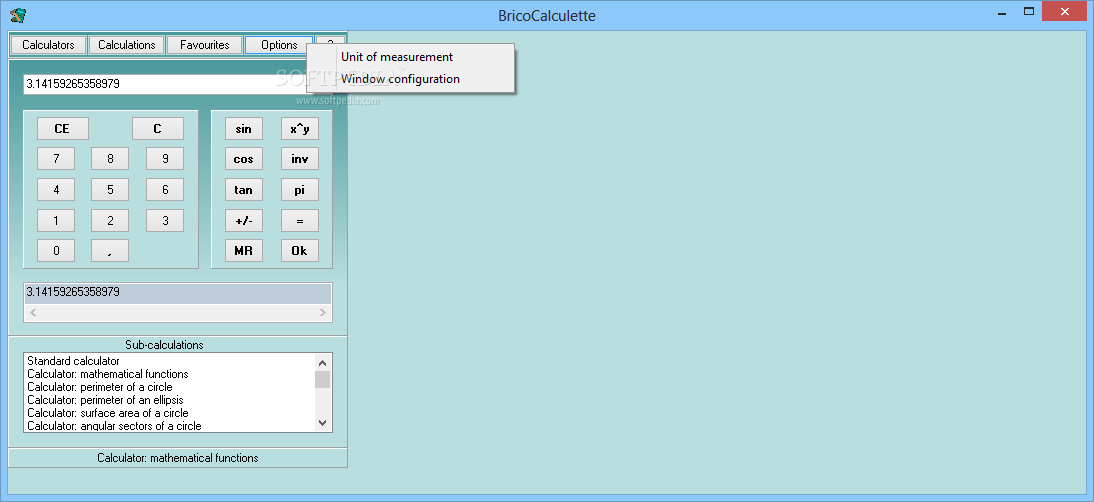Click the Ok button
The height and width of the screenshot is (502, 1094).
click(x=300, y=251)
